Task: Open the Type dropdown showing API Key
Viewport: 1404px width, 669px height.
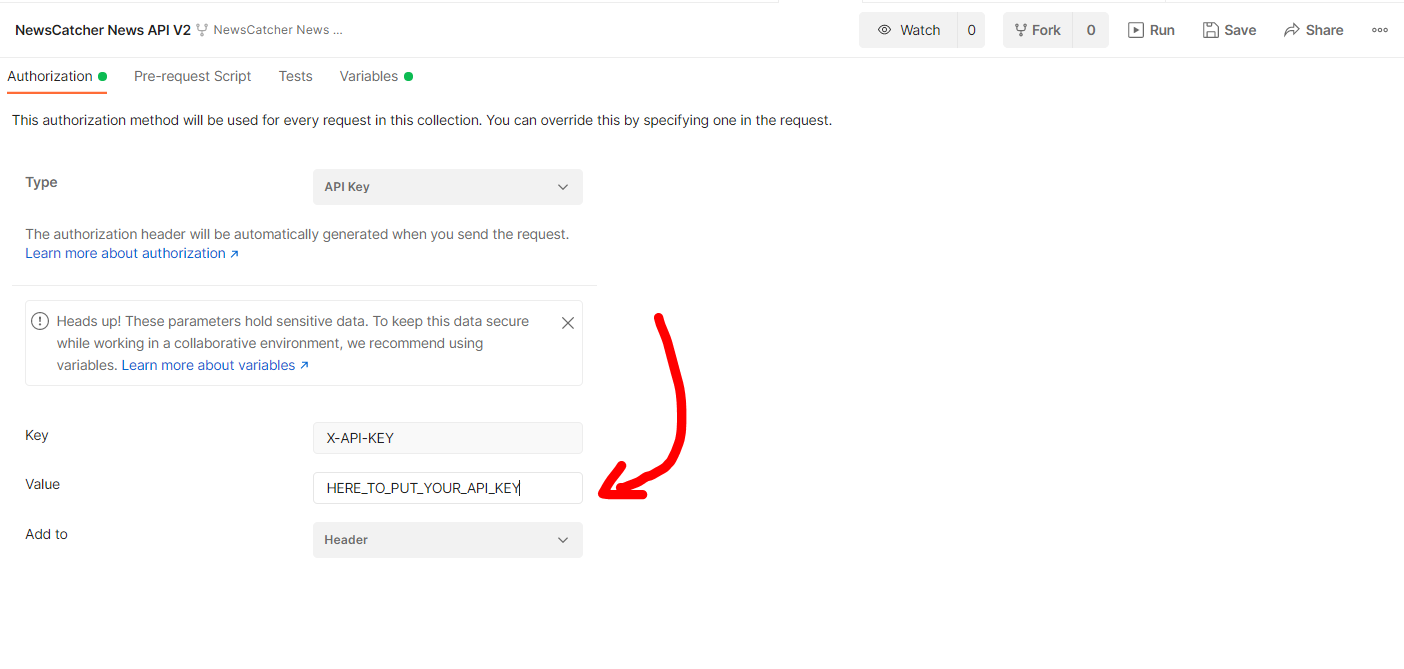Action: tap(448, 187)
